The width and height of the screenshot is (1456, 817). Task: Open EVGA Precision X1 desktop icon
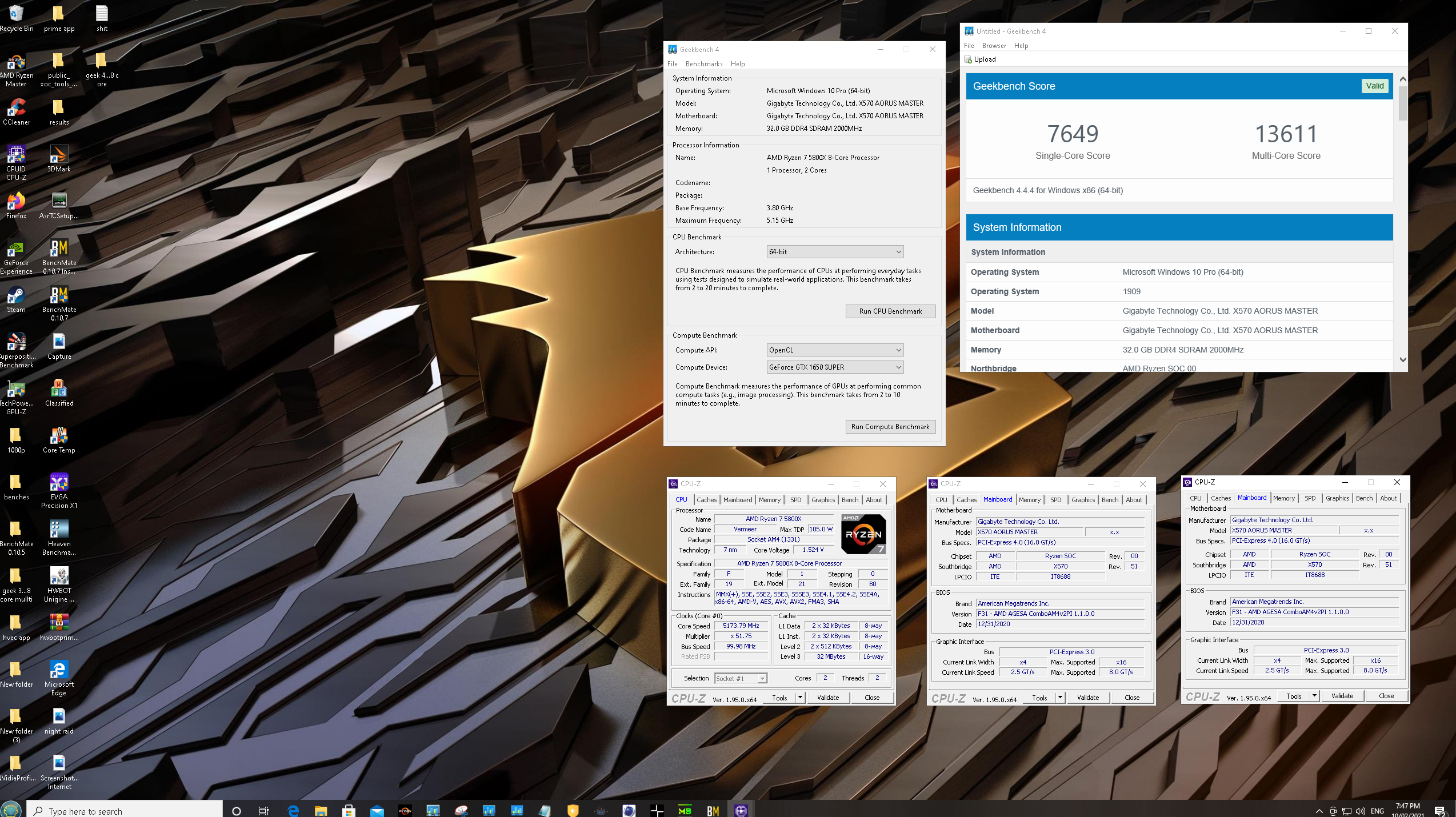59,491
